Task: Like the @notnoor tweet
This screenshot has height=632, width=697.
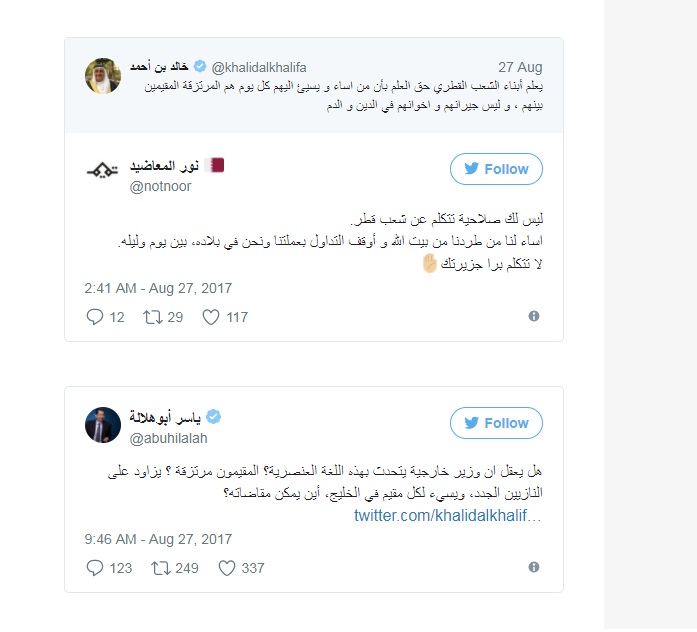Action: 211,317
